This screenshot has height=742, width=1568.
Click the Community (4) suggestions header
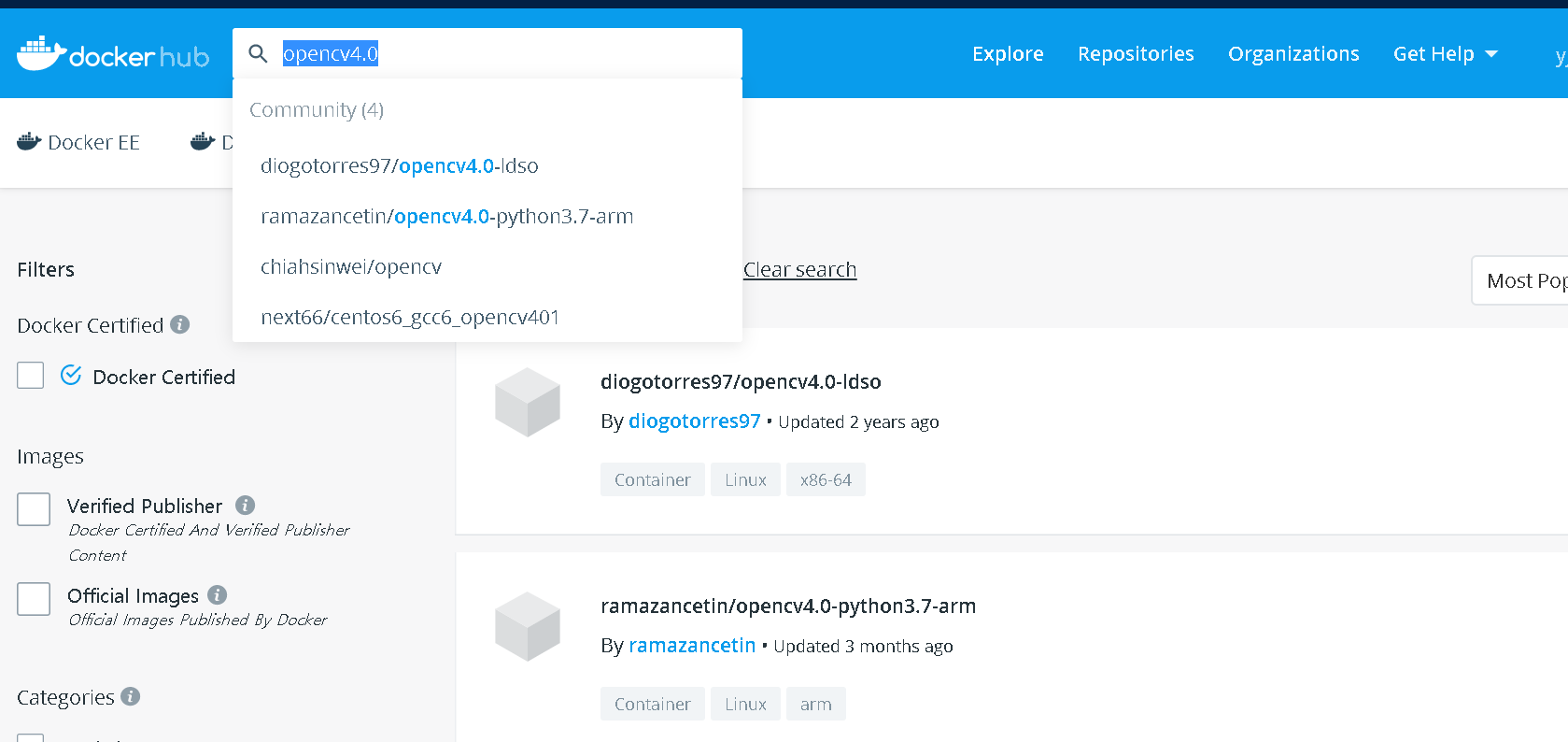(x=317, y=109)
